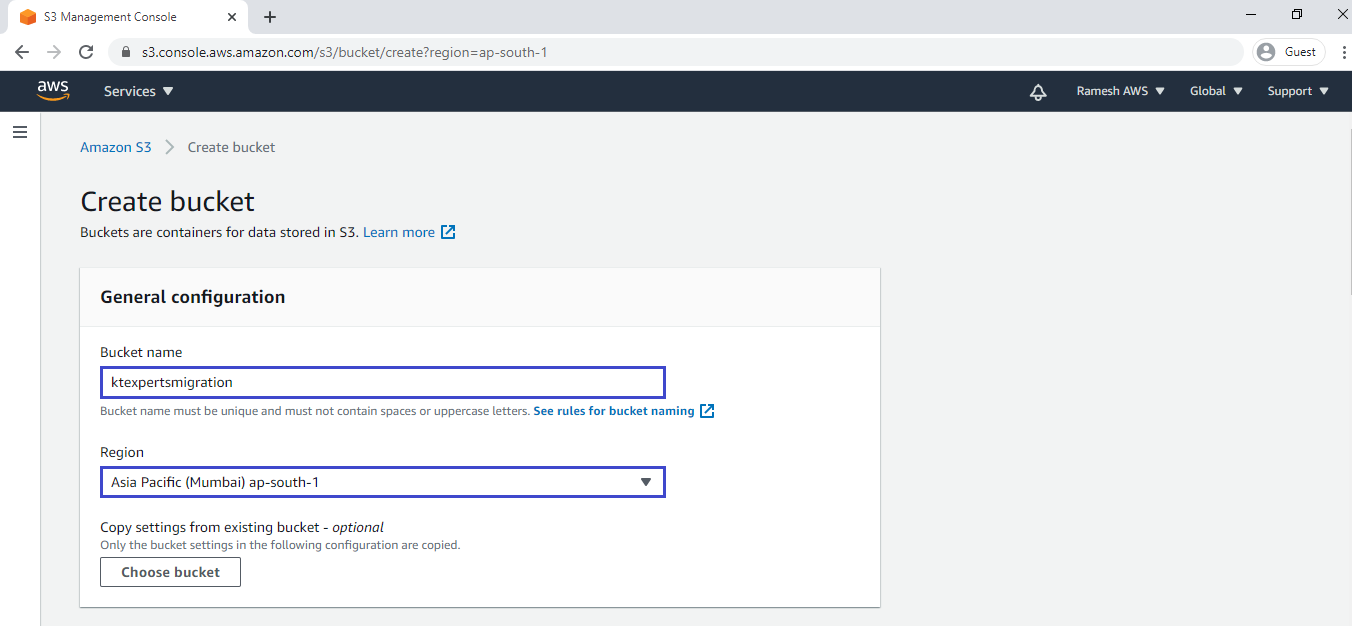Click the AWS logo home icon
Screen dimensions: 1352x626
click(53, 91)
